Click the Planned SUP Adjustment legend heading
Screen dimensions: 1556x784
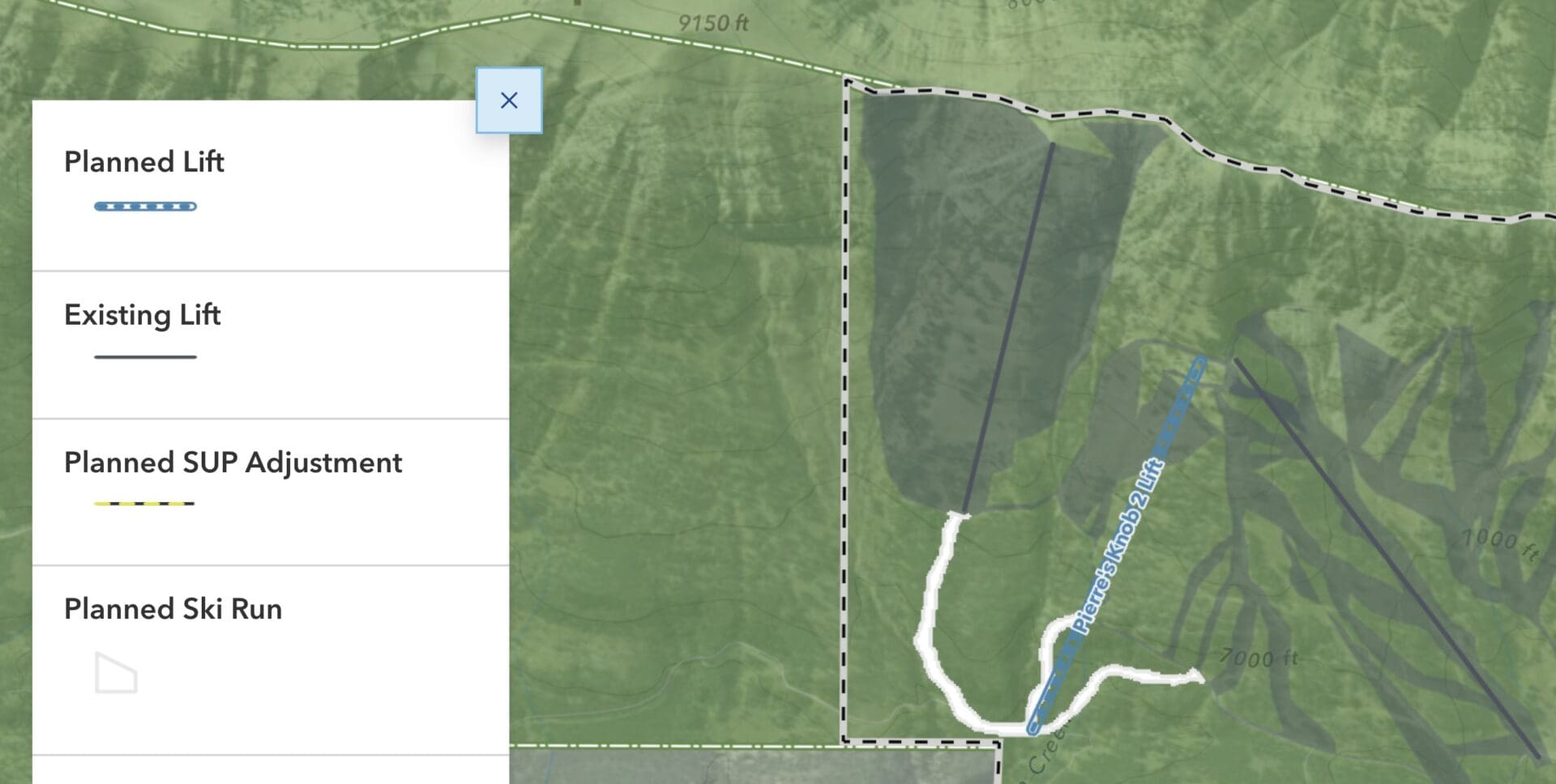(233, 462)
